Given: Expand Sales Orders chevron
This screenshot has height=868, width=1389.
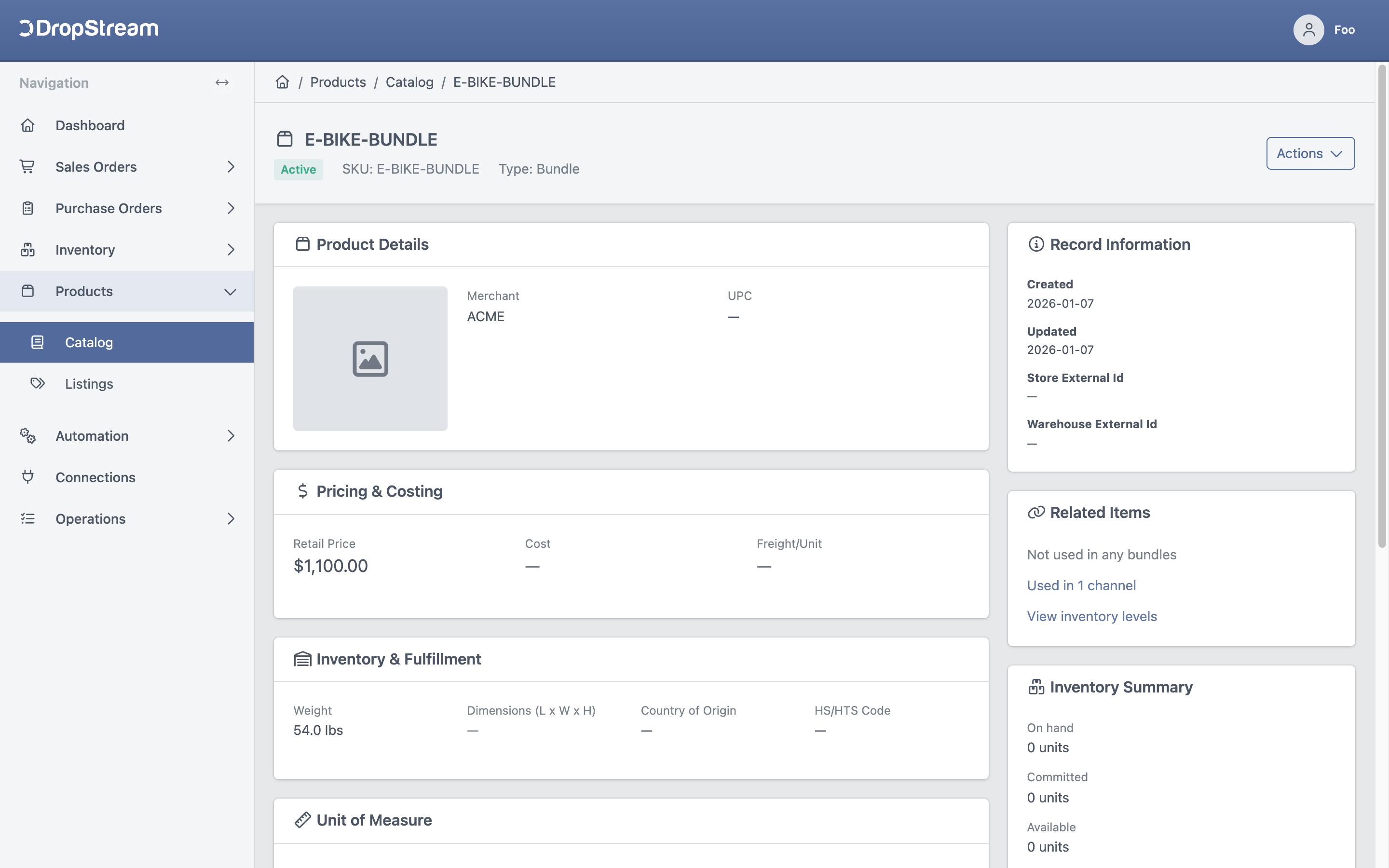Looking at the screenshot, I should [231, 166].
